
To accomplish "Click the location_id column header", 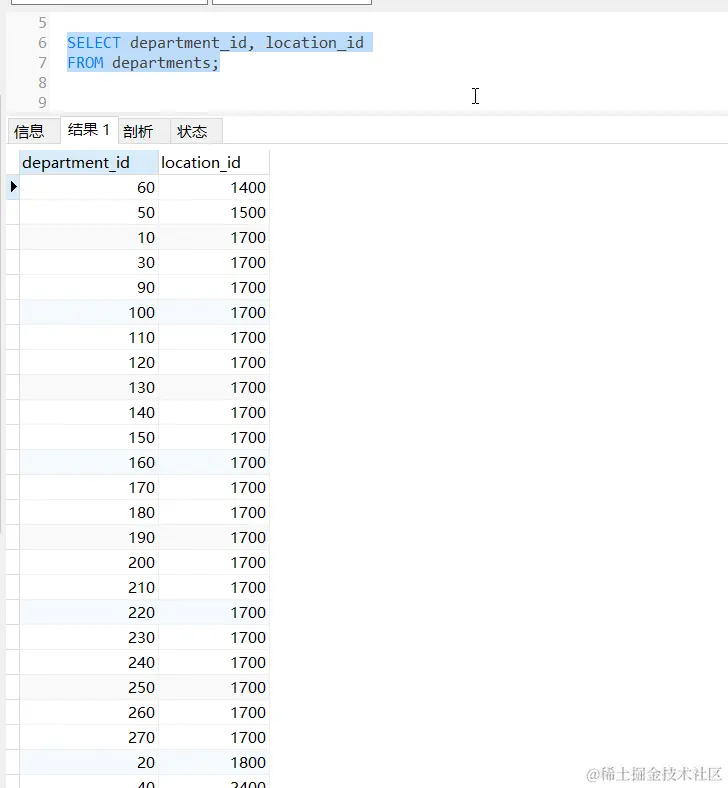I will (214, 162).
